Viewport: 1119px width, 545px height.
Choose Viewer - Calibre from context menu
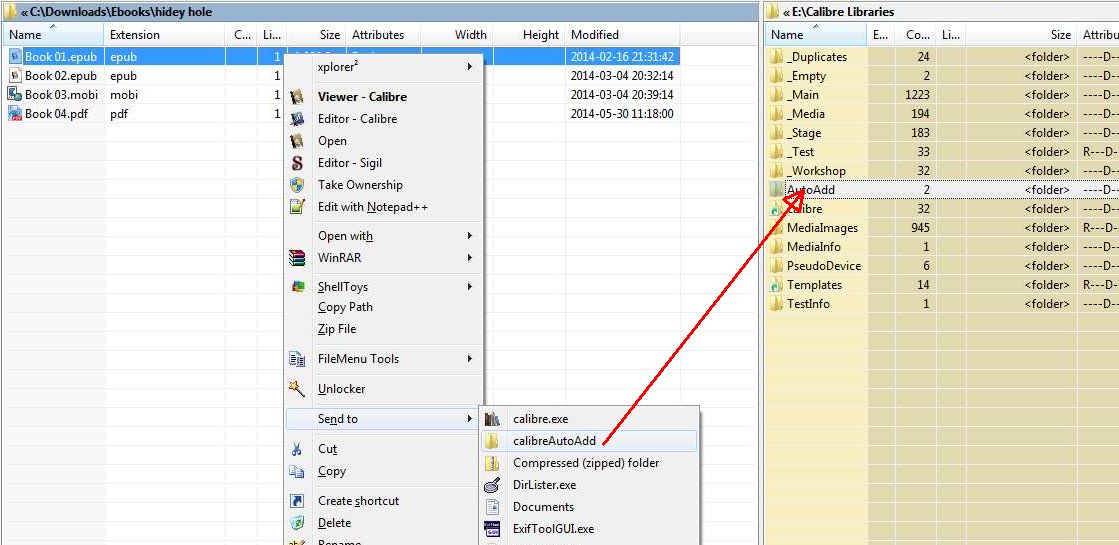tap(383, 97)
